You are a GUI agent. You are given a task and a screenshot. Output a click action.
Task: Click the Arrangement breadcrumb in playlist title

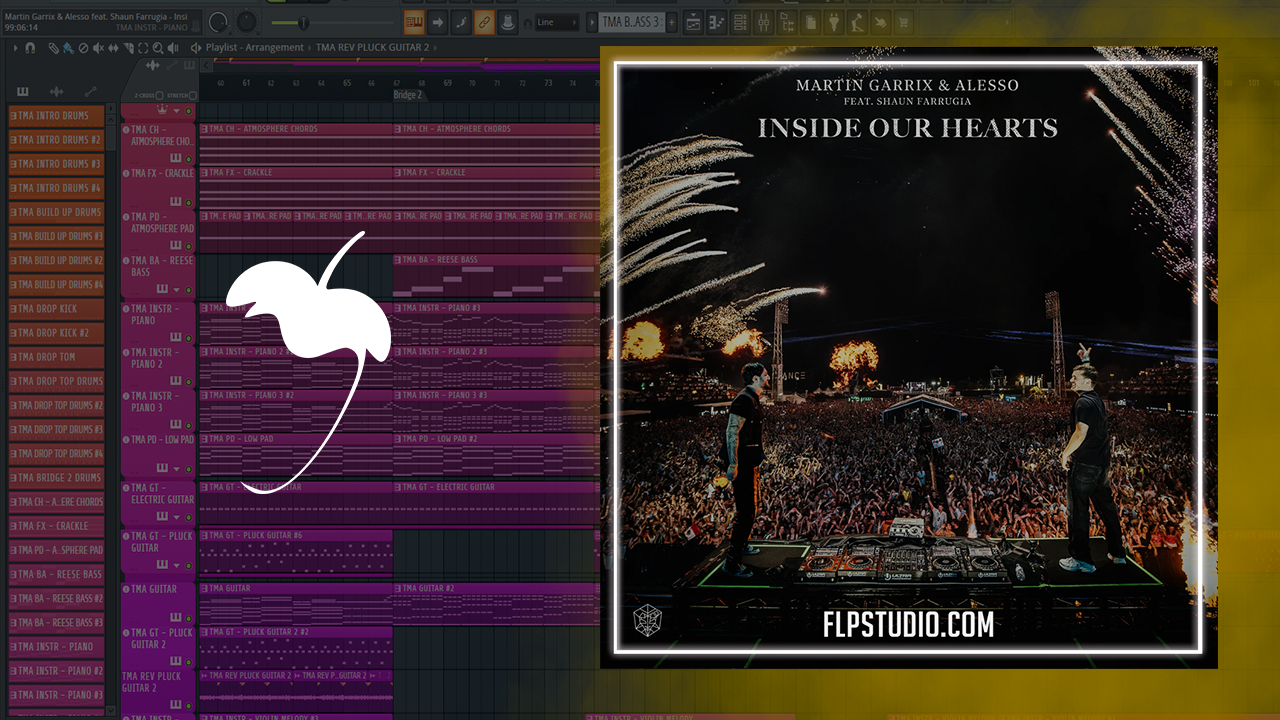point(274,48)
